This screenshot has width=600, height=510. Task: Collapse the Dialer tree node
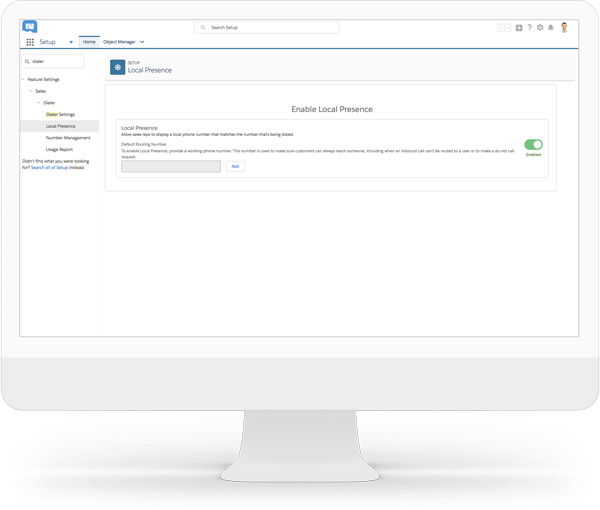(x=38, y=103)
